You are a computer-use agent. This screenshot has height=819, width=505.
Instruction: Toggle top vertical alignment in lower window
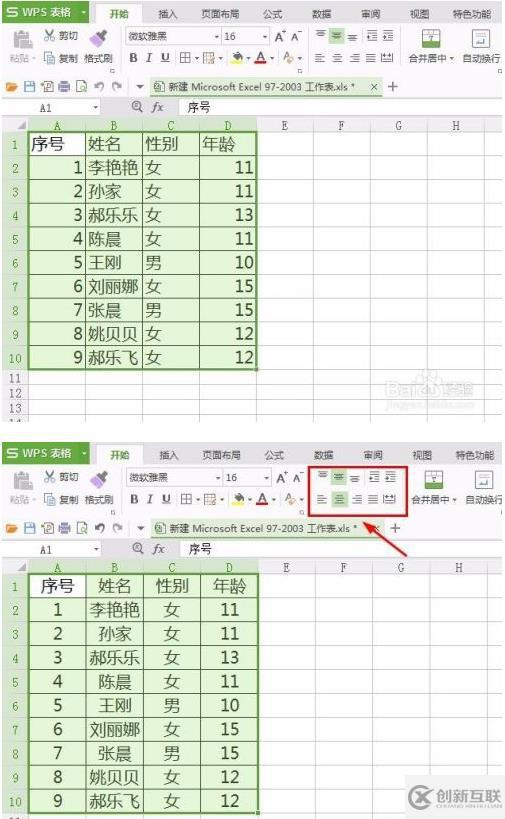point(322,476)
